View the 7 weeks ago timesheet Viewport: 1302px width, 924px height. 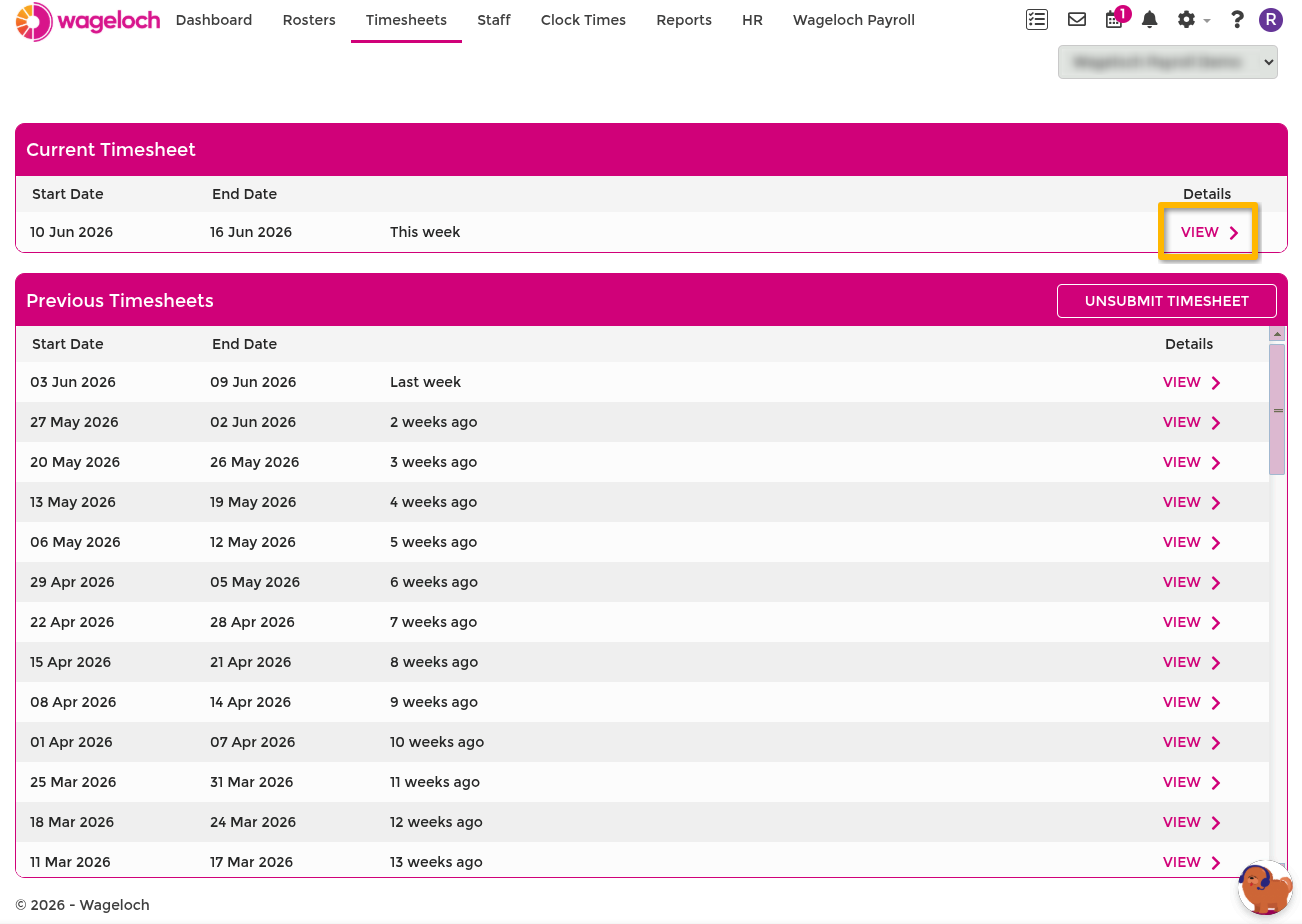1192,622
